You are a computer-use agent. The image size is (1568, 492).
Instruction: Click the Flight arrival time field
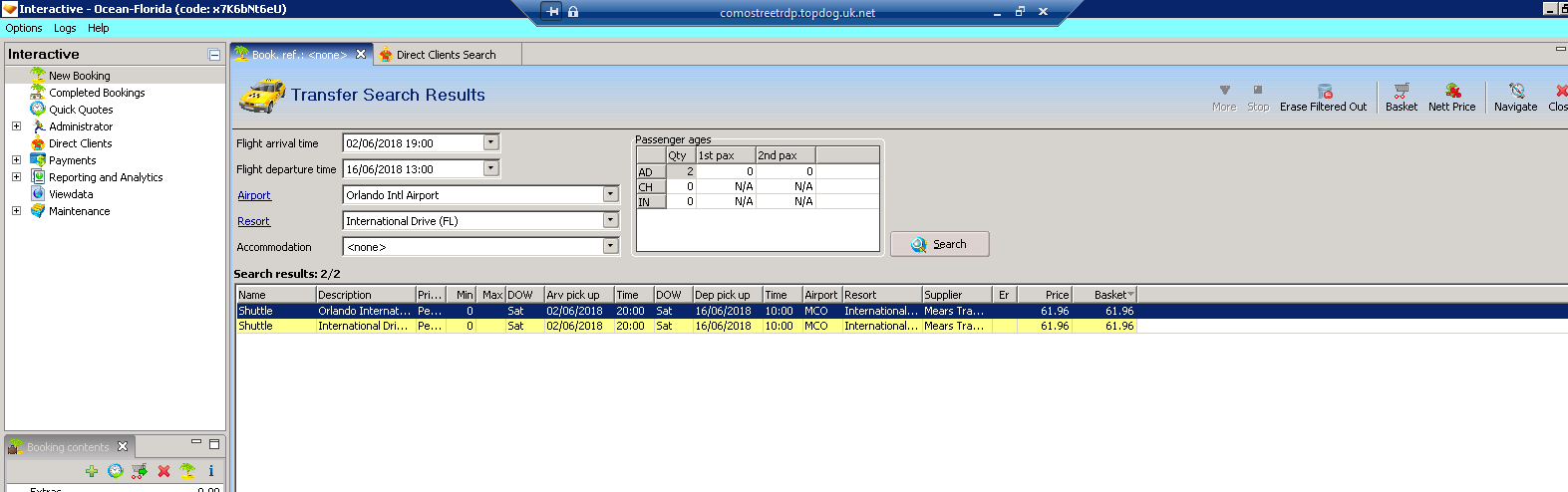click(413, 142)
